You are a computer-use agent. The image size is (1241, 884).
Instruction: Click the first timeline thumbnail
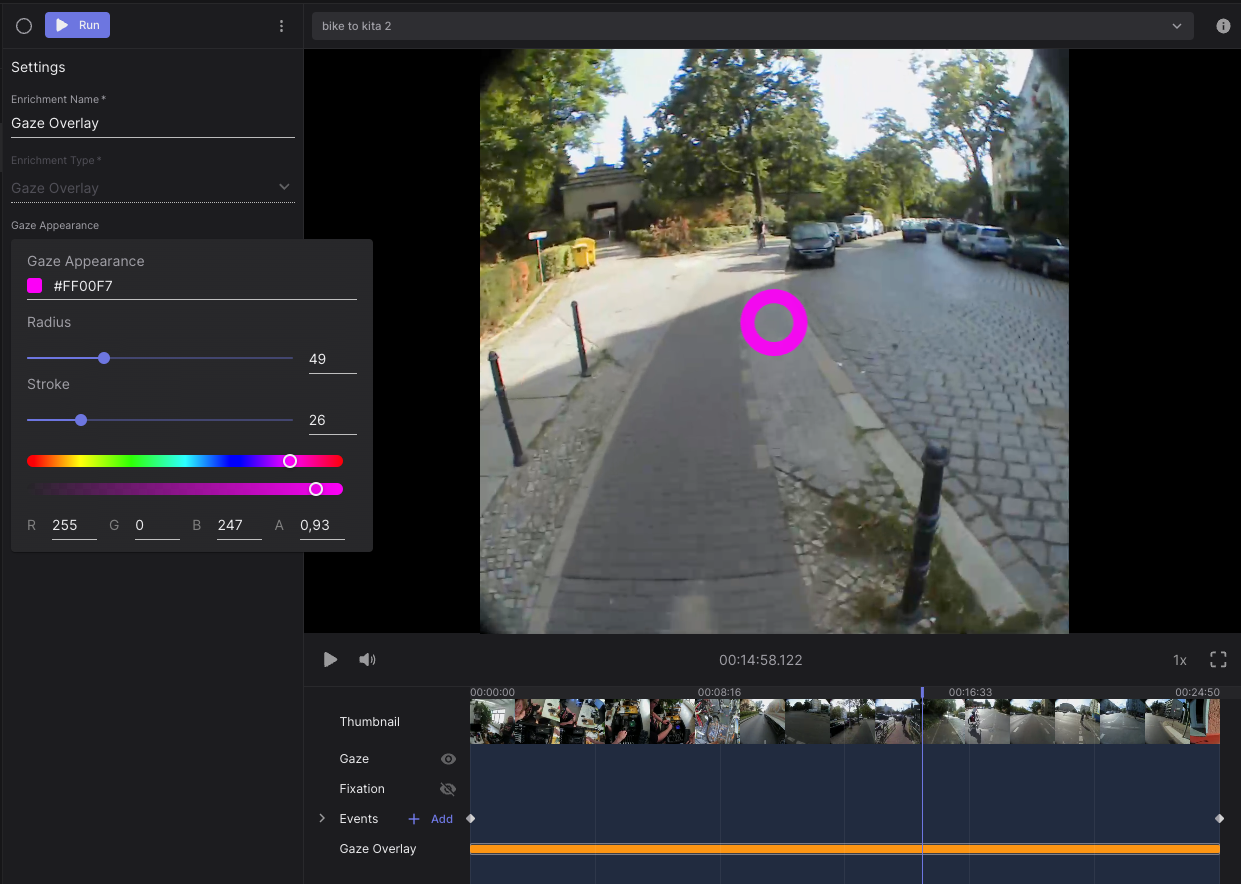tap(492, 721)
